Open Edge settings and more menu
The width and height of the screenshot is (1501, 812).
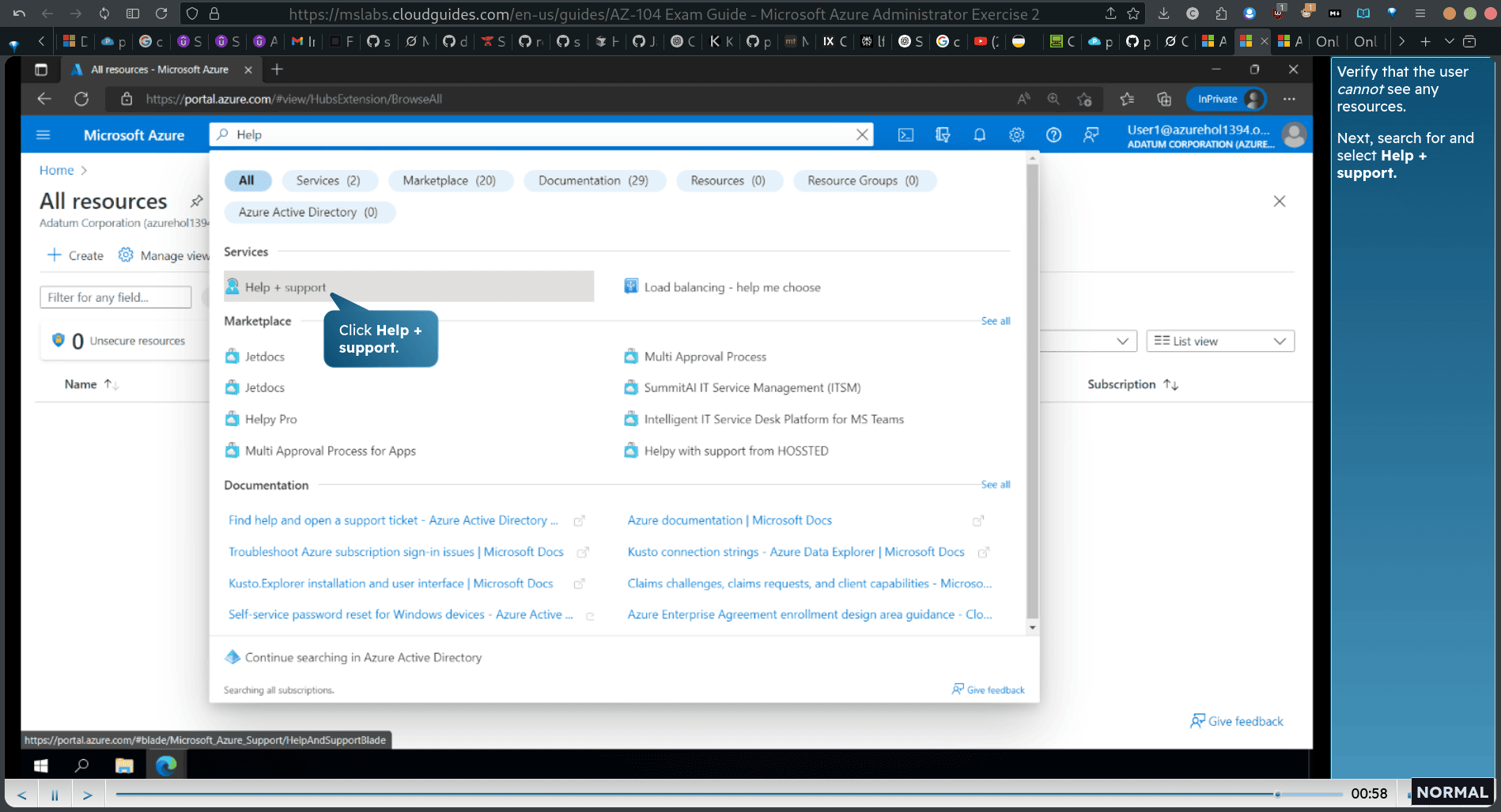[x=1289, y=99]
